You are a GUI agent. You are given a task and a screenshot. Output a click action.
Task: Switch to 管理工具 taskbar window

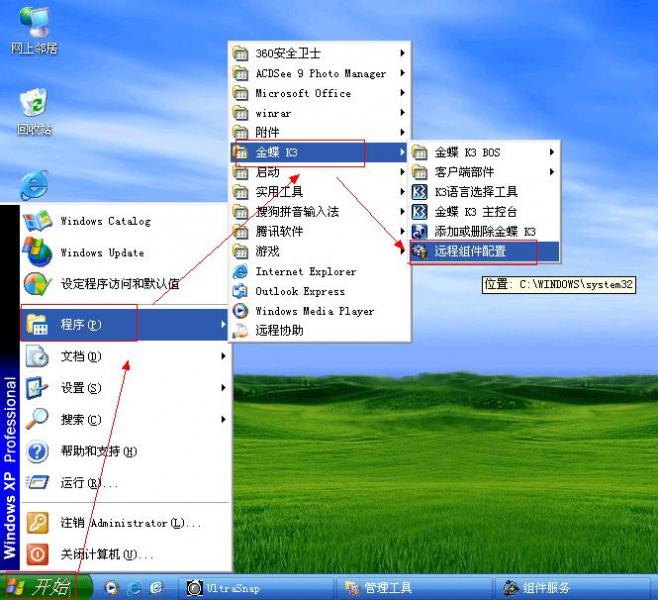413,588
